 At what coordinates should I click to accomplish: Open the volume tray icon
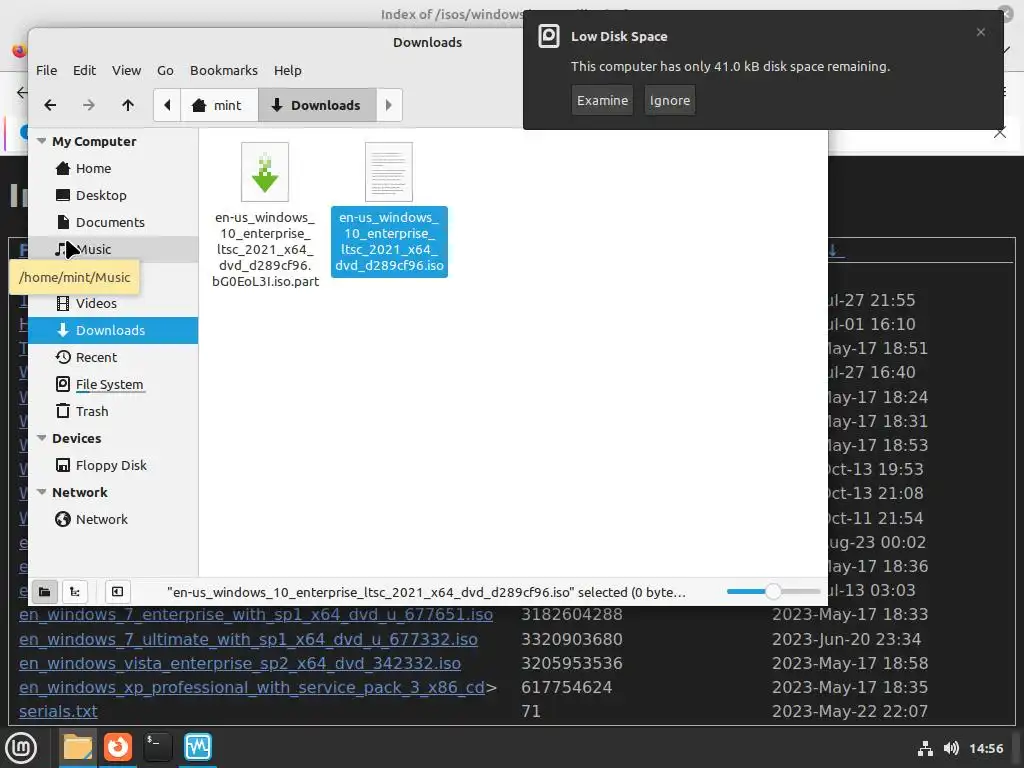pos(951,748)
